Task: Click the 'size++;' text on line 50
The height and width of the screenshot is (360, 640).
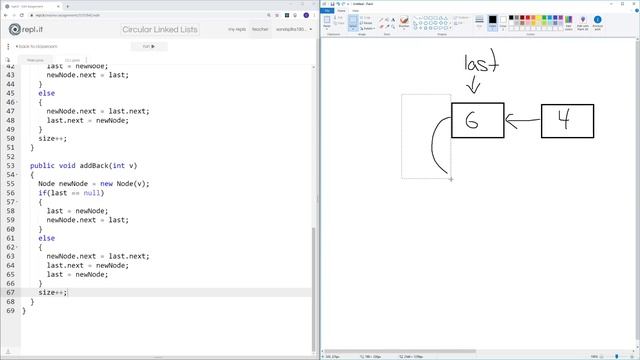Action: [x=53, y=138]
